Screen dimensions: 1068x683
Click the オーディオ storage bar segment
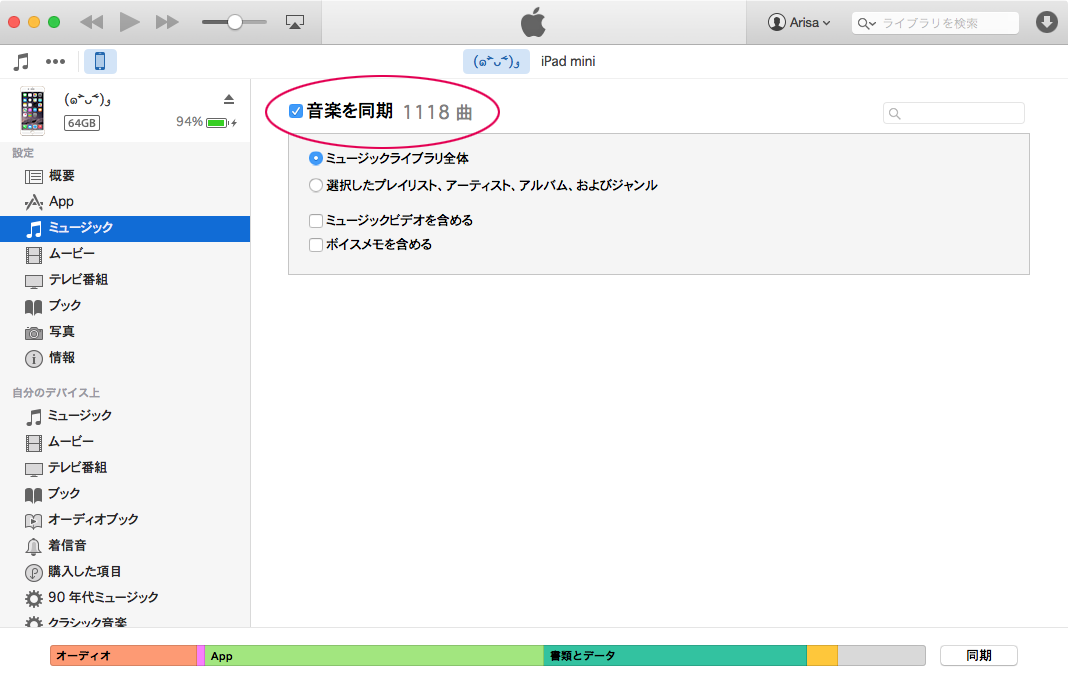pyautogui.click(x=123, y=656)
